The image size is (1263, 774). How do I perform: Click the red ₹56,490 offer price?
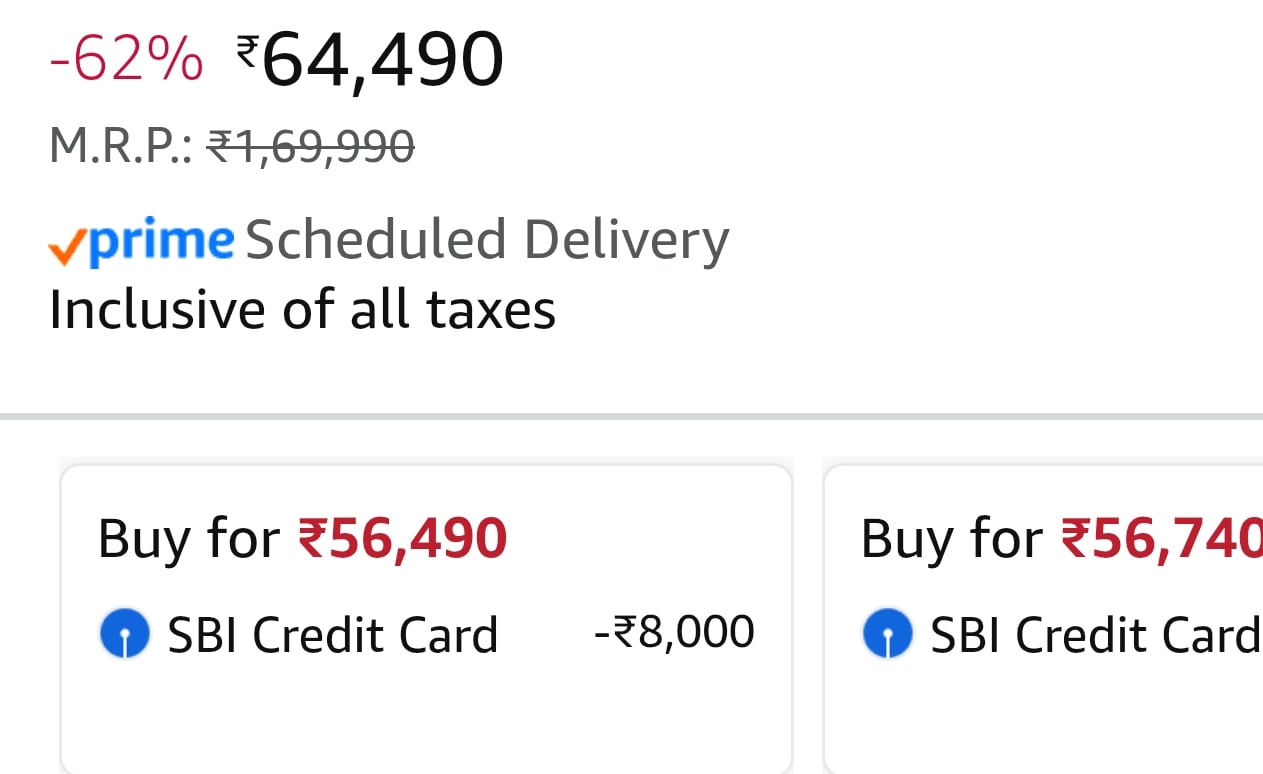pos(403,539)
